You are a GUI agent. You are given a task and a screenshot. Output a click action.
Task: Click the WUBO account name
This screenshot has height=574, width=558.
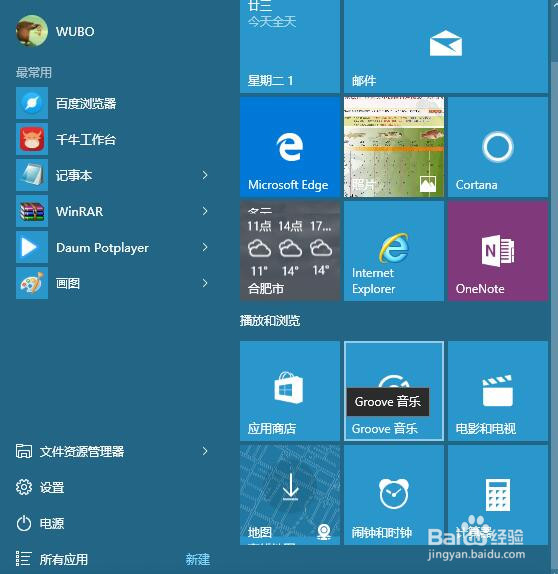pyautogui.click(x=75, y=31)
